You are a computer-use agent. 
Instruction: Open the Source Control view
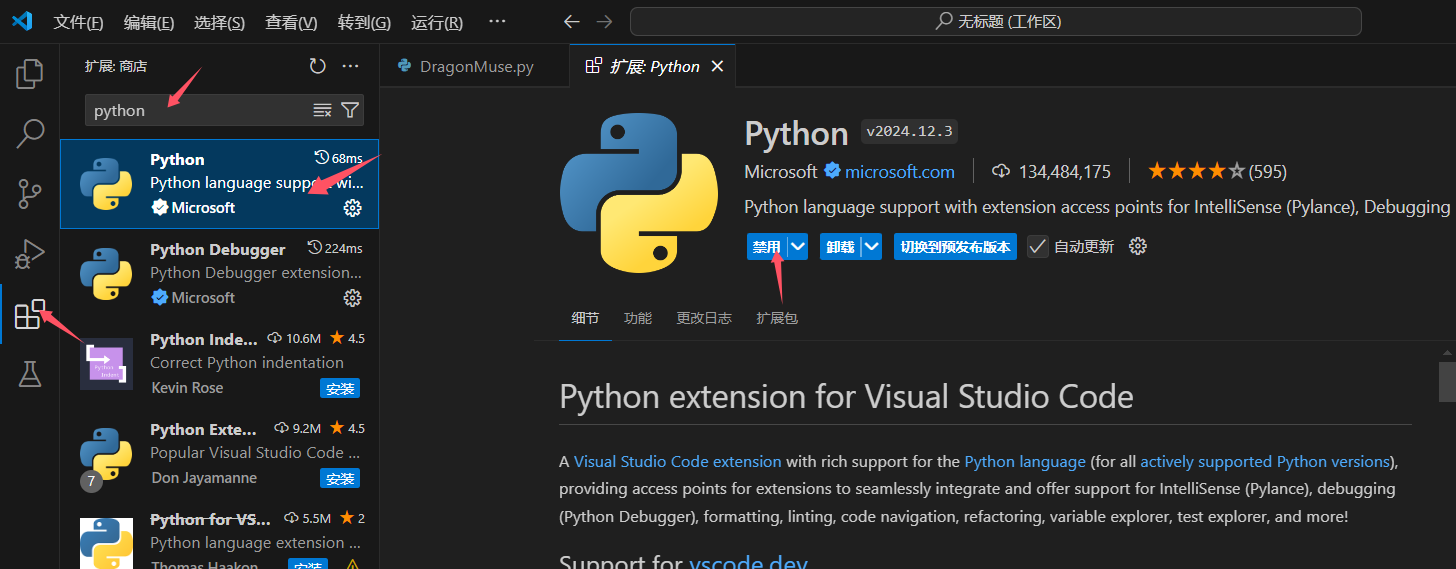click(30, 193)
